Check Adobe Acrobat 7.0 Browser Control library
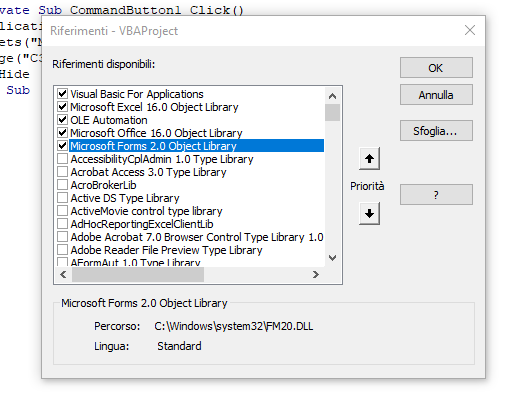The width and height of the screenshot is (520, 399). click(x=62, y=237)
